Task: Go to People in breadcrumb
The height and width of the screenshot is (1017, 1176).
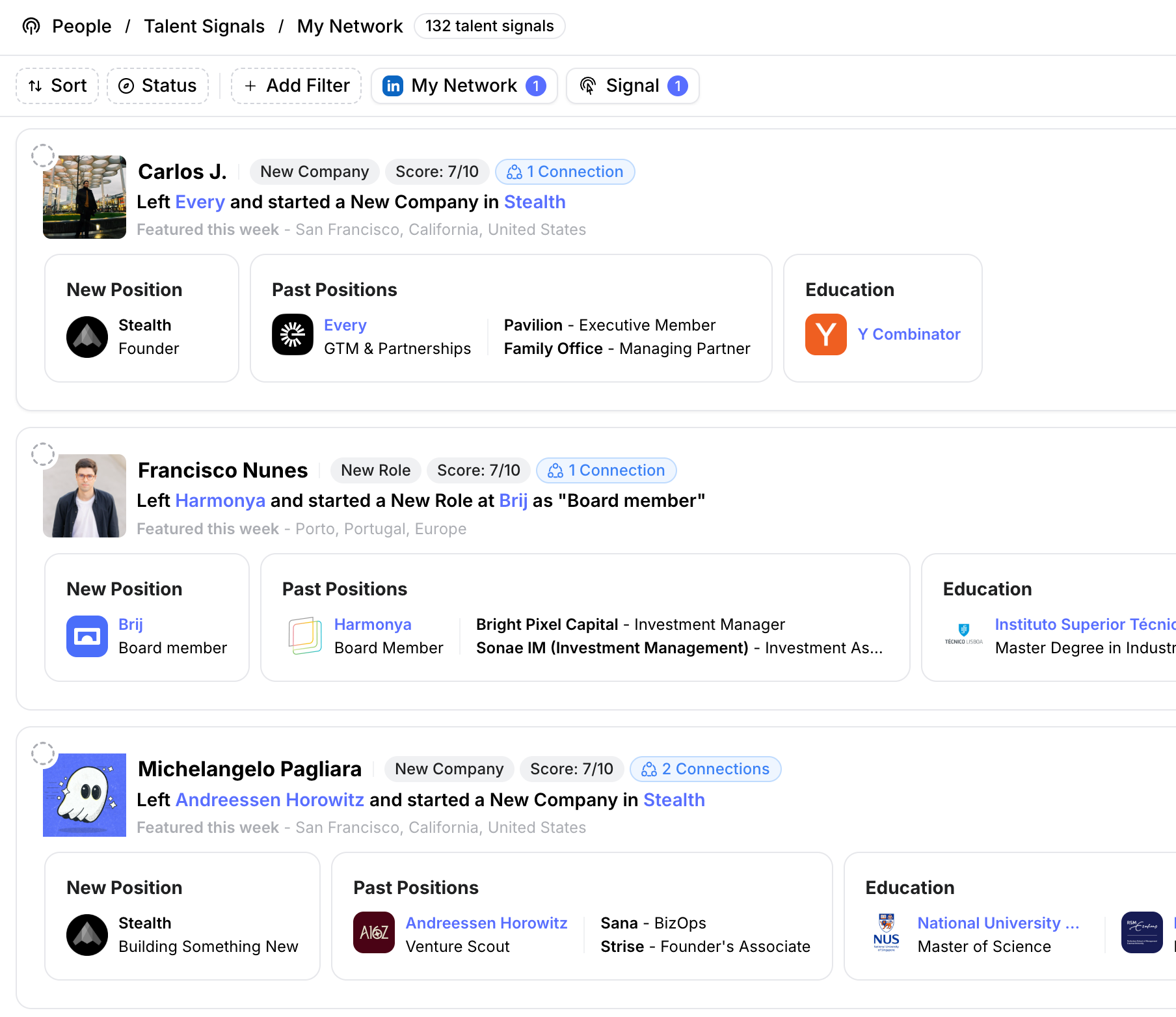Action: point(82,26)
